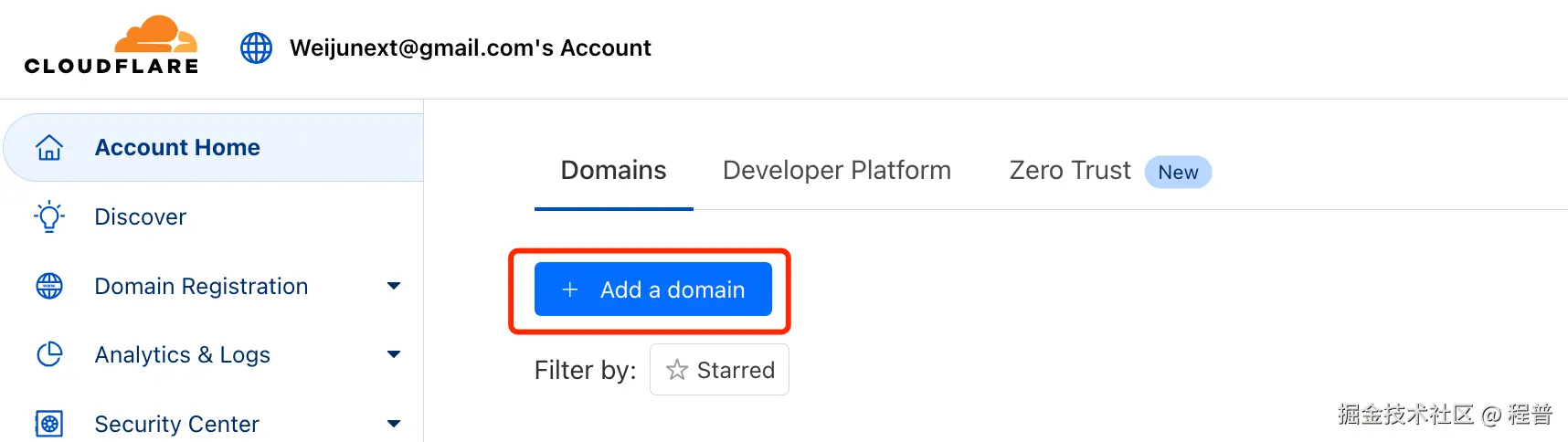Click the Cloudflare cloud logo
The width and height of the screenshot is (1568, 442).
tap(111, 45)
